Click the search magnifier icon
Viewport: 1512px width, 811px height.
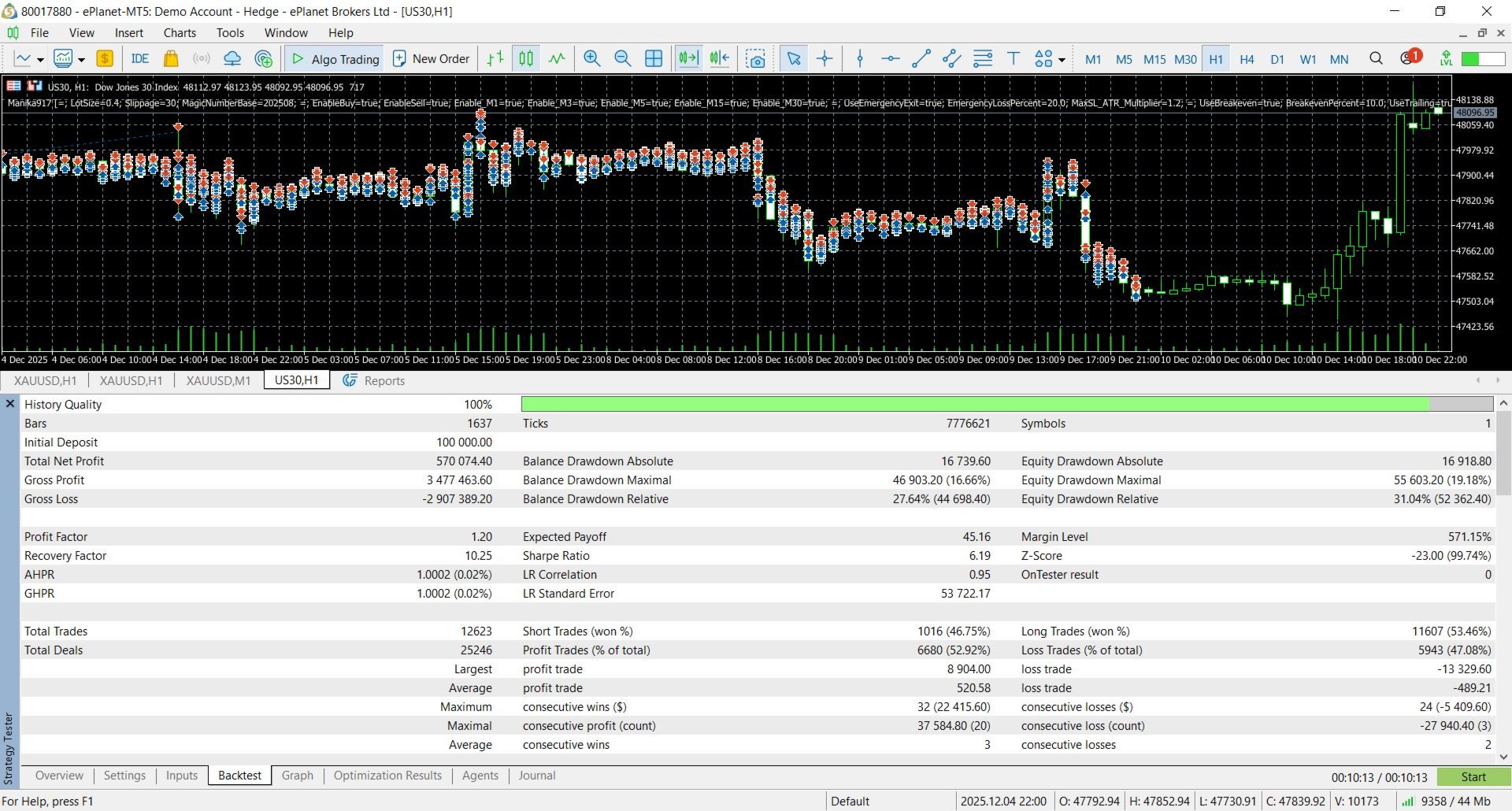pyautogui.click(x=1376, y=59)
